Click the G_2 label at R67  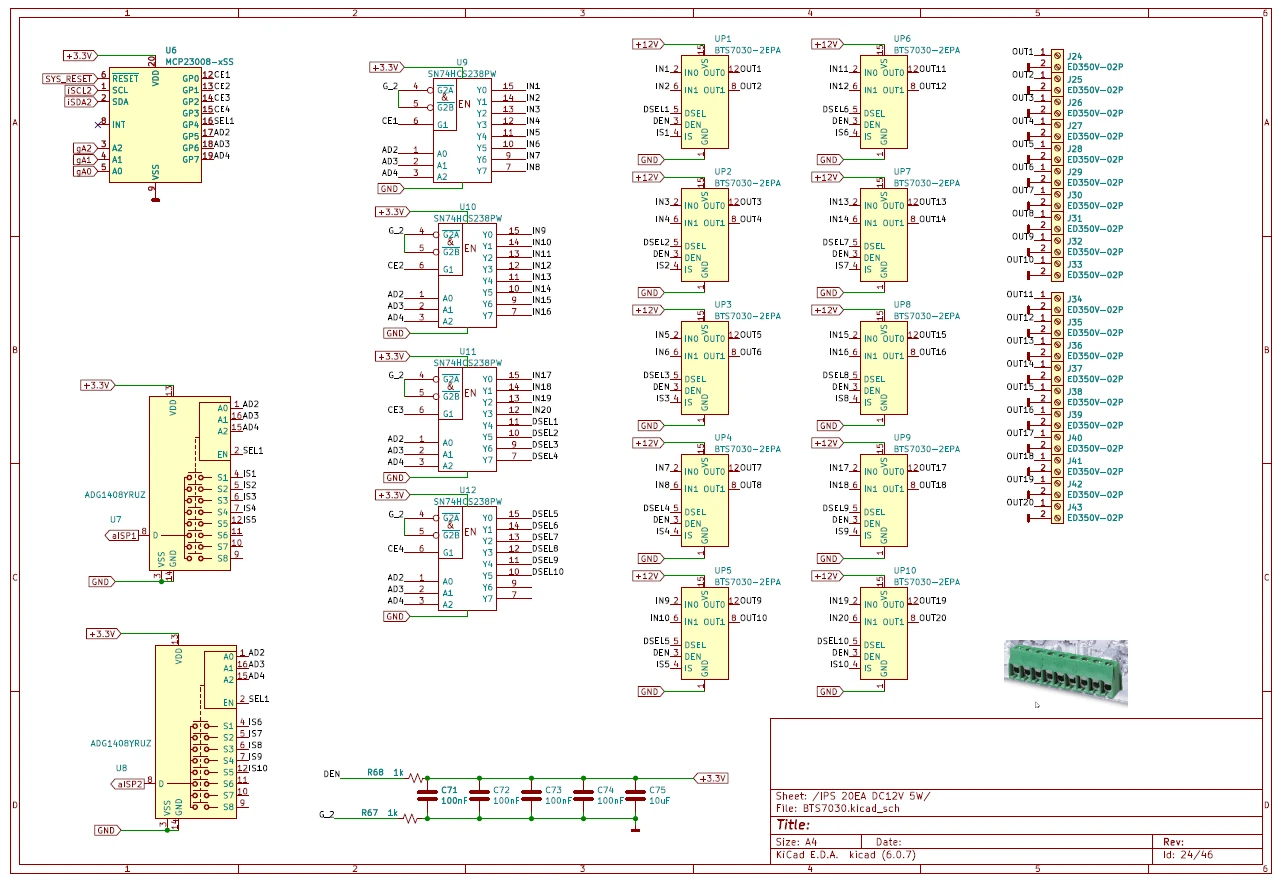327,815
